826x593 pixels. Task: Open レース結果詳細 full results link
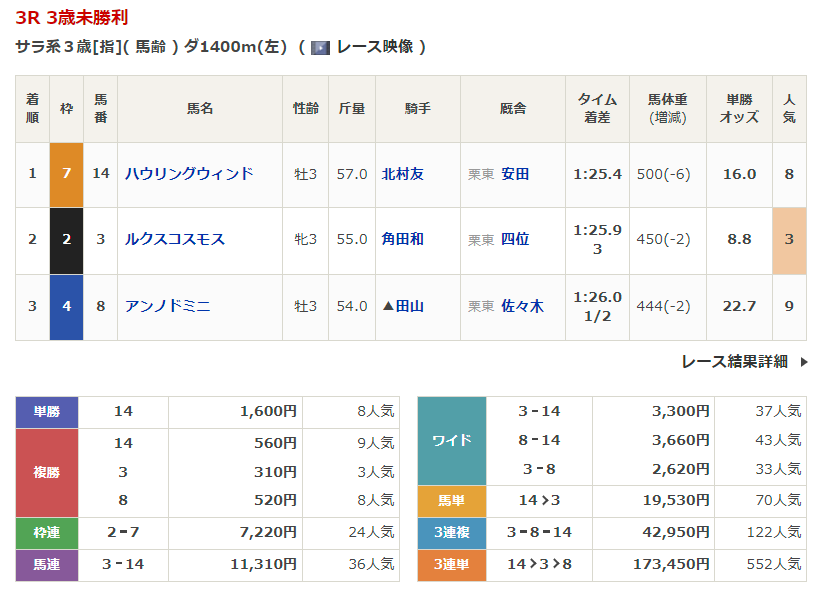734,362
